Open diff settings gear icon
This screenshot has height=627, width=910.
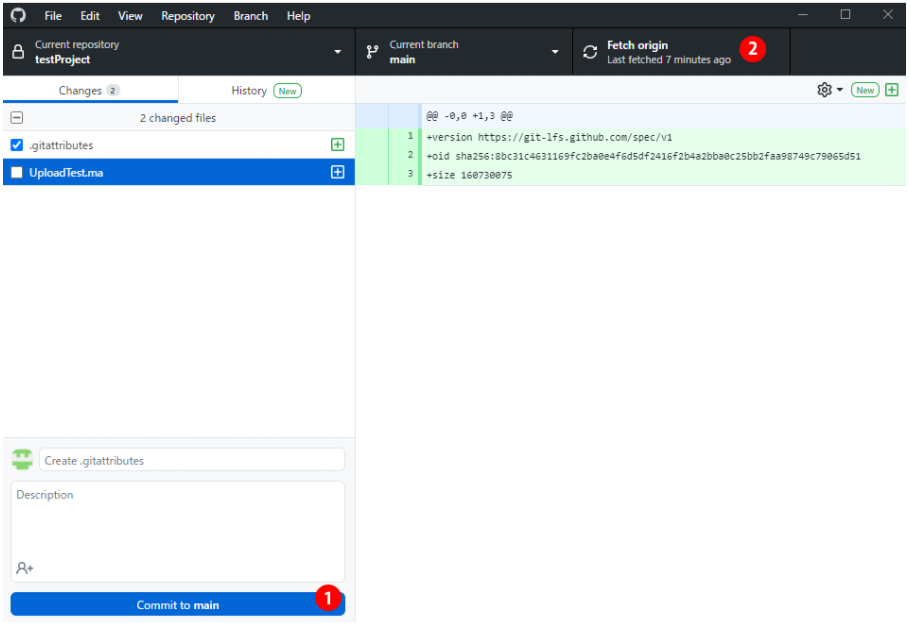pos(824,90)
